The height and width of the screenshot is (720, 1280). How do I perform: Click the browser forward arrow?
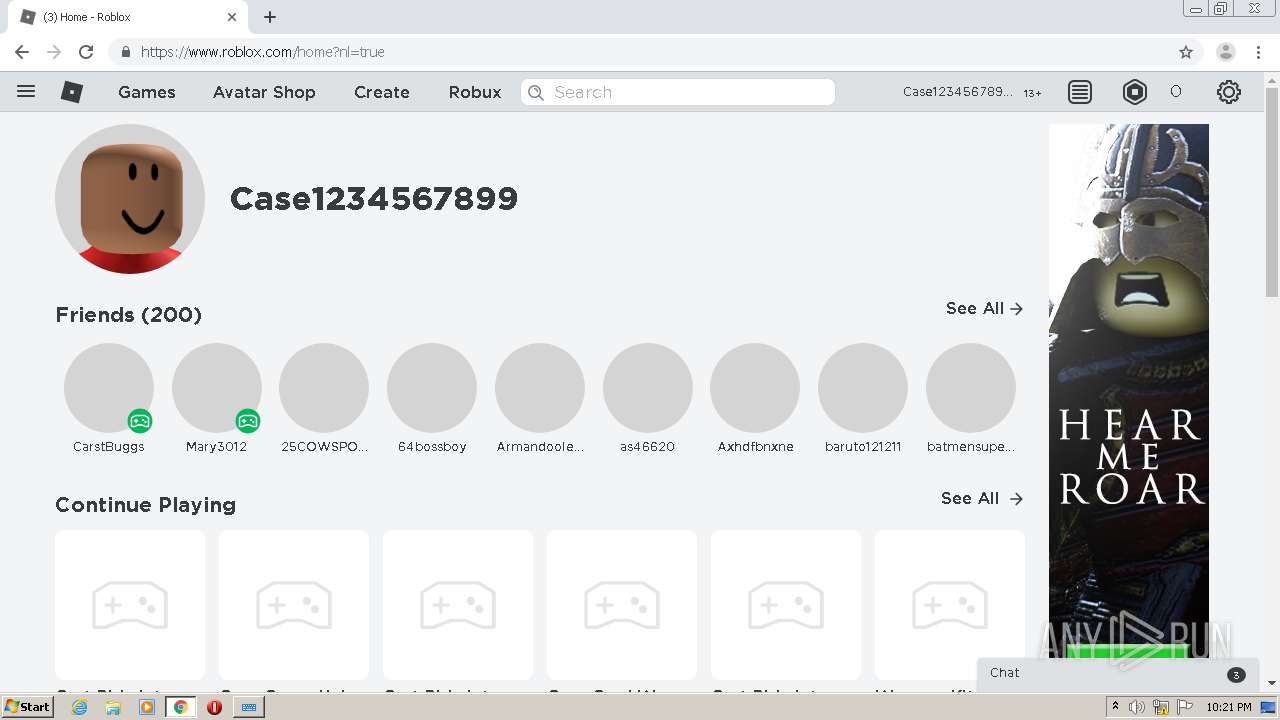pyautogui.click(x=54, y=52)
